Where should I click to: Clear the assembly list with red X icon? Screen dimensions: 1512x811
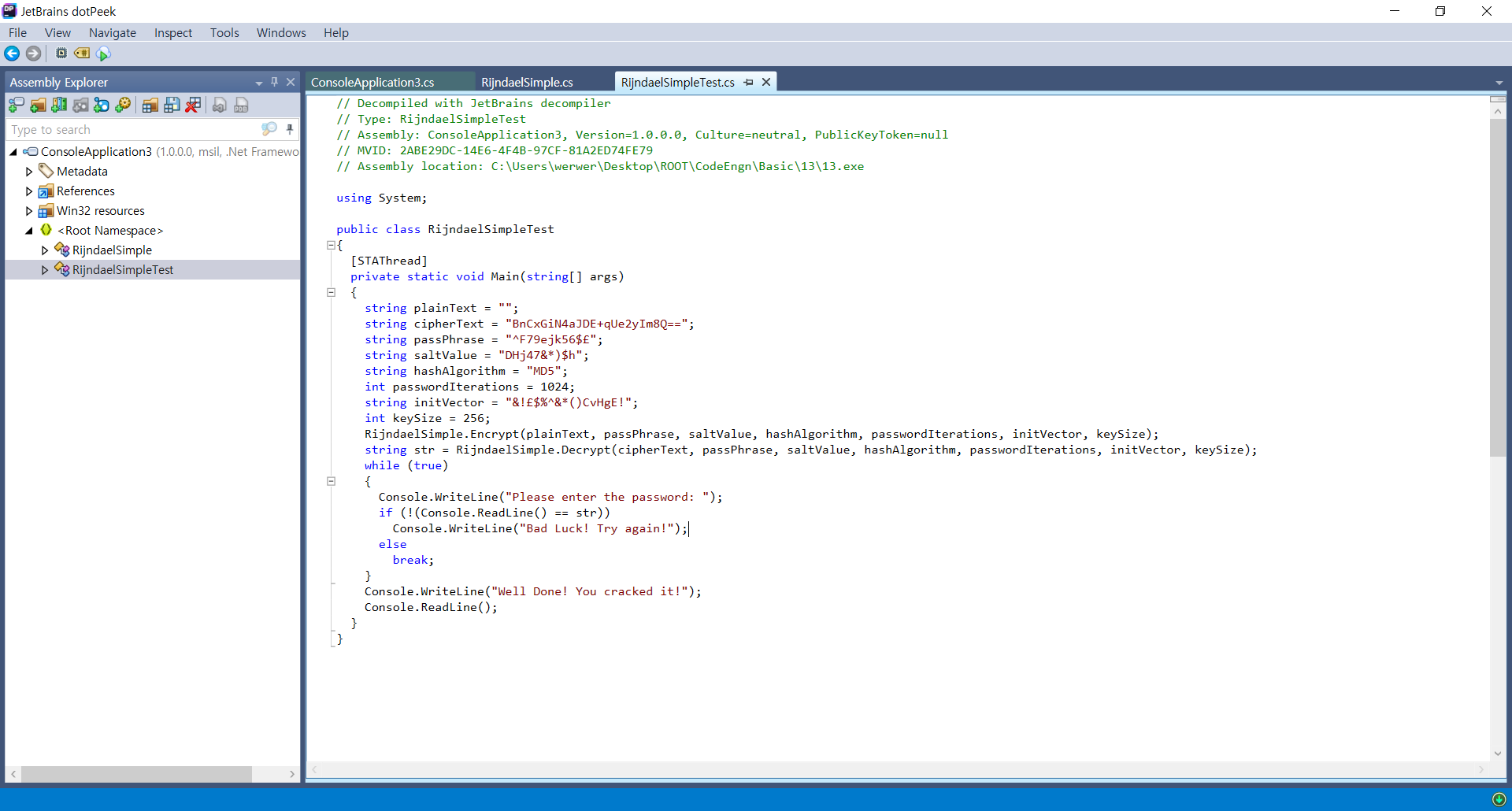tap(193, 105)
